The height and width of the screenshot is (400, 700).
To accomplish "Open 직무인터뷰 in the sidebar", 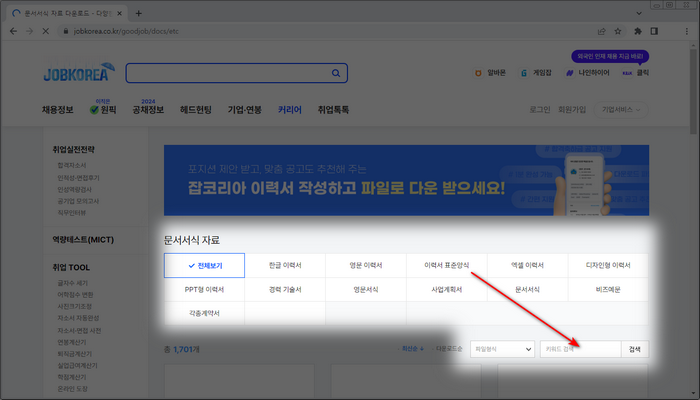I will [x=71, y=212].
